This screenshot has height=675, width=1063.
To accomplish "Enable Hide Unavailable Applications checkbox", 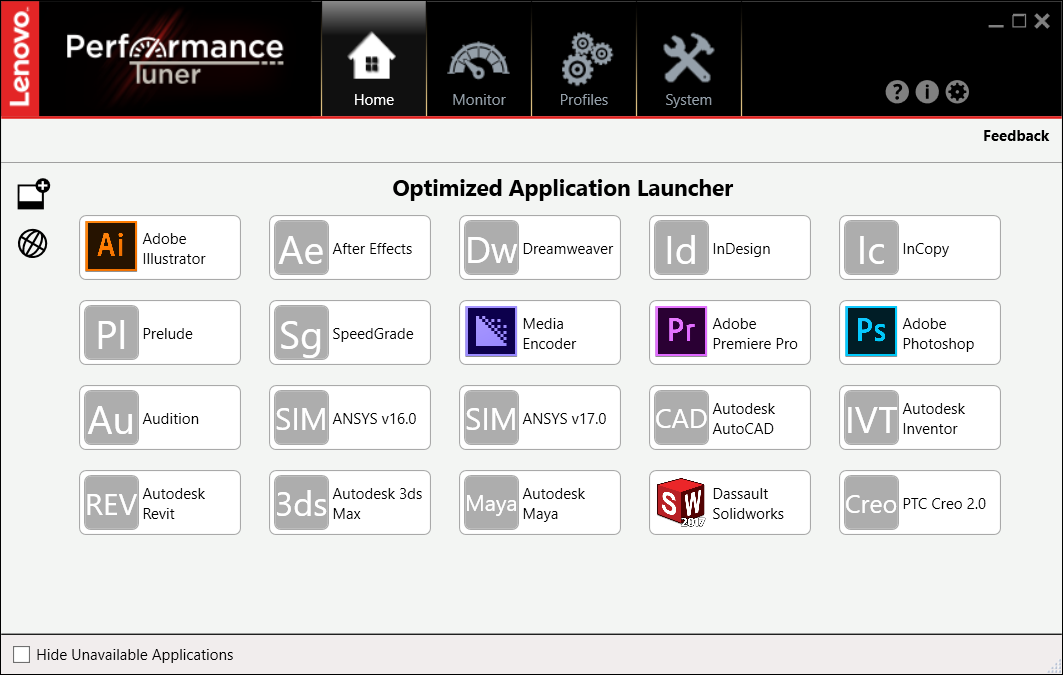I will pyautogui.click(x=22, y=654).
